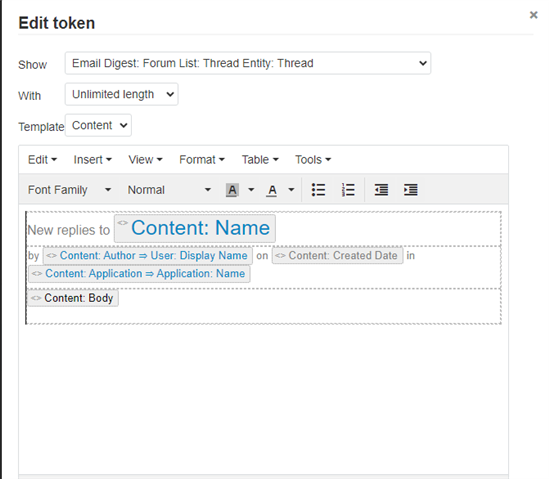Open the Font Family selector
The width and height of the screenshot is (549, 479).
[69, 190]
